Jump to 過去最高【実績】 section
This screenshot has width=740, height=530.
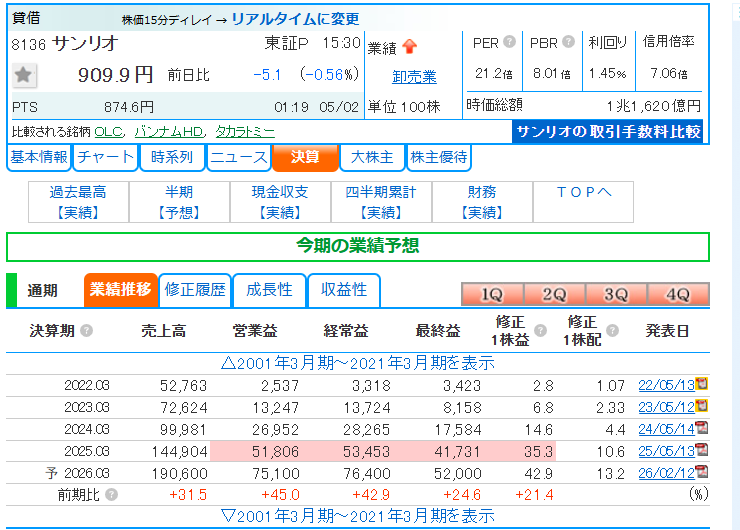(x=78, y=202)
